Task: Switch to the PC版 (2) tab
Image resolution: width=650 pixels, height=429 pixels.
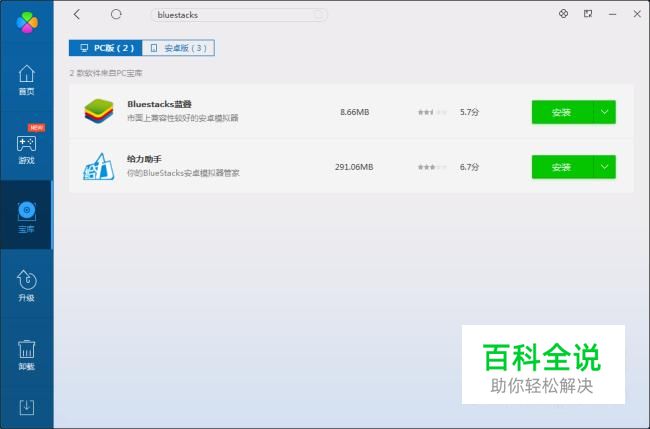Action: tap(106, 48)
